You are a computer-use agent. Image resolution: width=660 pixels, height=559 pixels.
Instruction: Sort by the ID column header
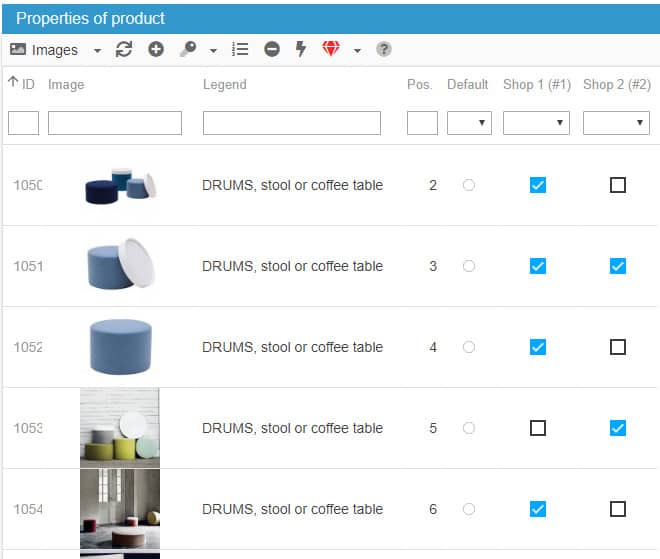(22, 84)
